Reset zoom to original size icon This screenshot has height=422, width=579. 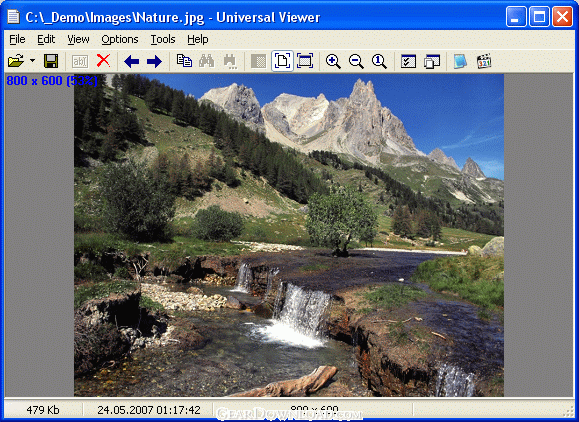click(x=379, y=61)
